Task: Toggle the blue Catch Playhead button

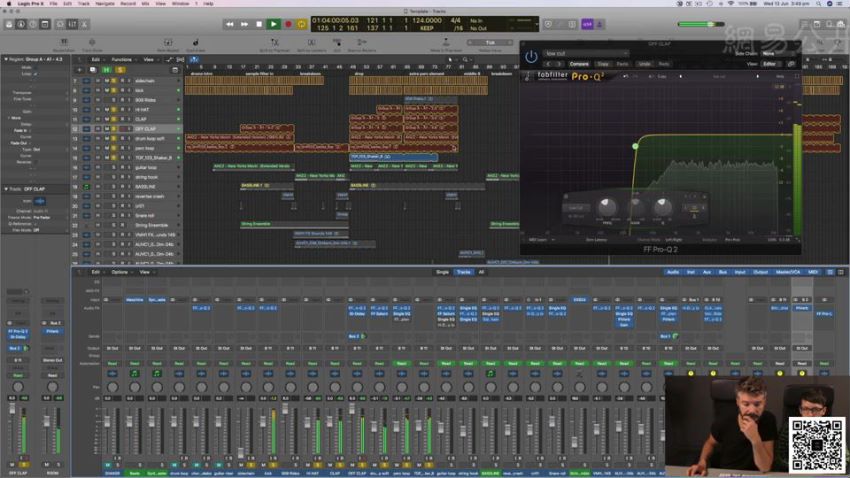Action: pos(194,60)
